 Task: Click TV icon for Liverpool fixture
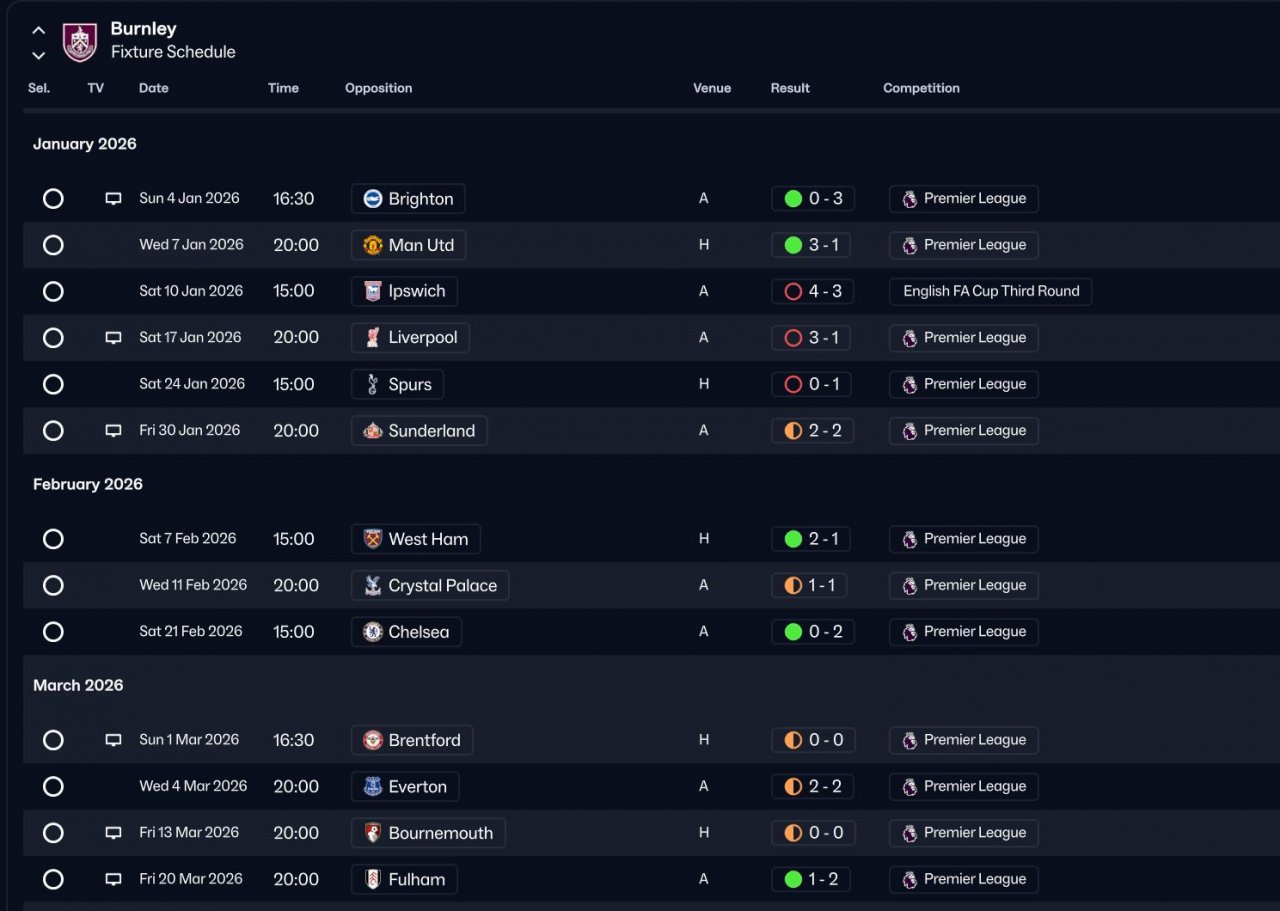pyautogui.click(x=114, y=338)
